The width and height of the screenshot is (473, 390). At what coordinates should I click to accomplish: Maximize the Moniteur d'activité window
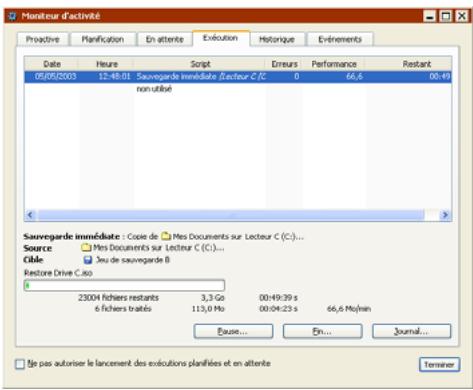(x=446, y=16)
